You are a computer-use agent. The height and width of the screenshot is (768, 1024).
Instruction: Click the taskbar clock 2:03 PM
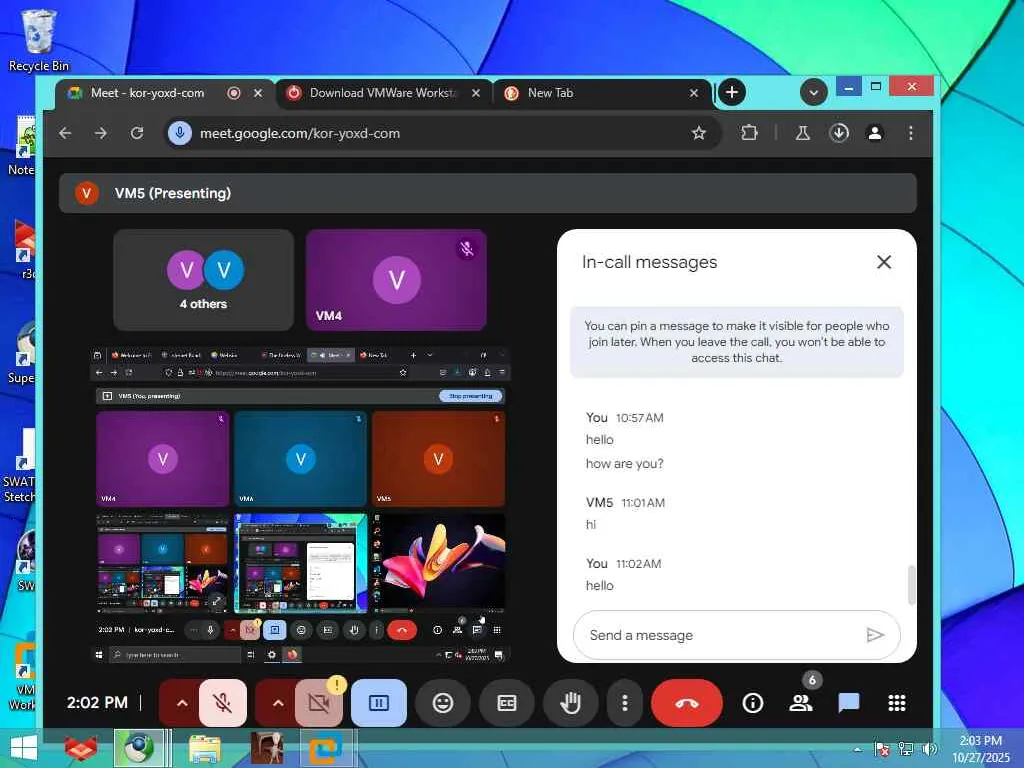tap(980, 748)
